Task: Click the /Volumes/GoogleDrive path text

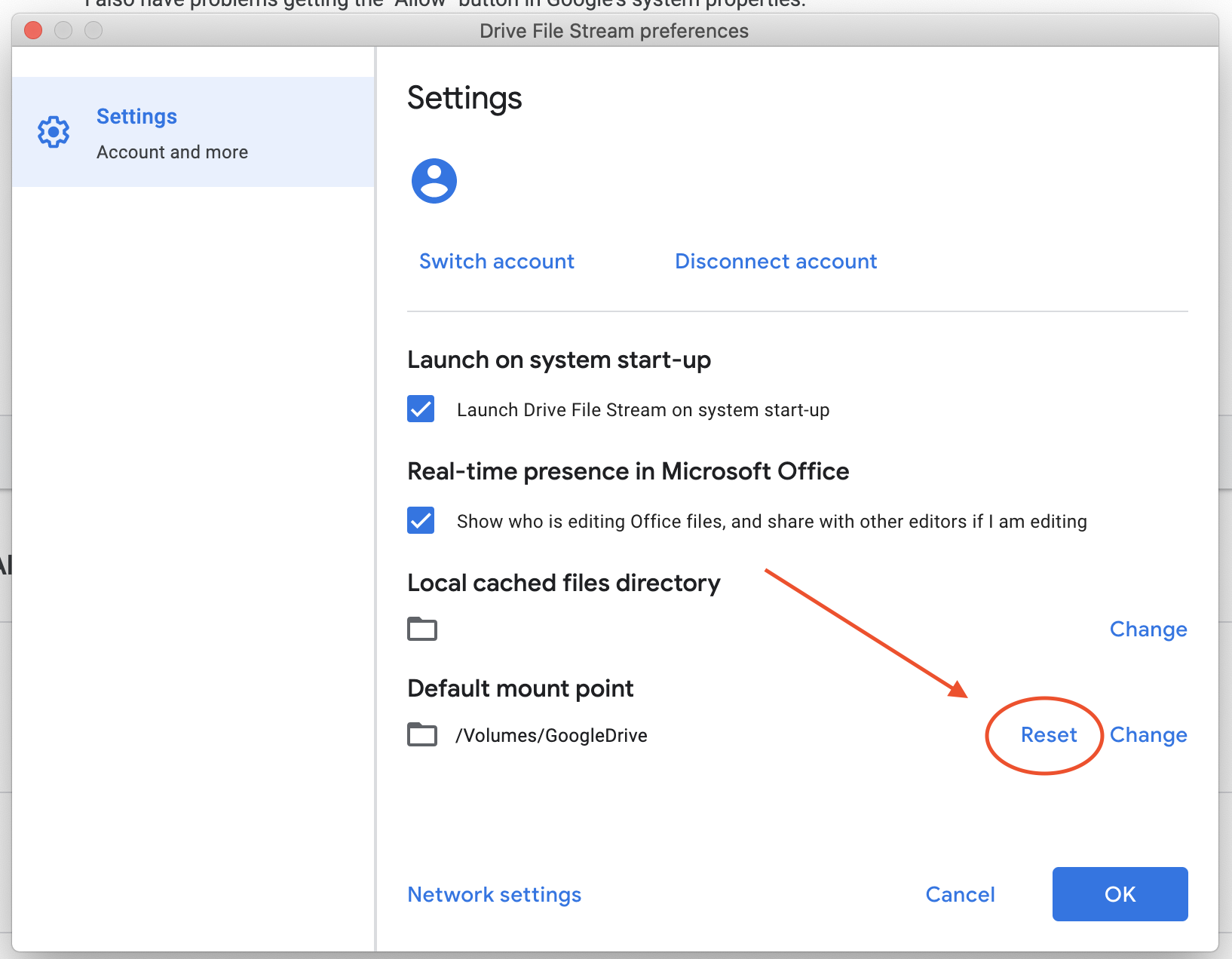Action: pos(551,735)
